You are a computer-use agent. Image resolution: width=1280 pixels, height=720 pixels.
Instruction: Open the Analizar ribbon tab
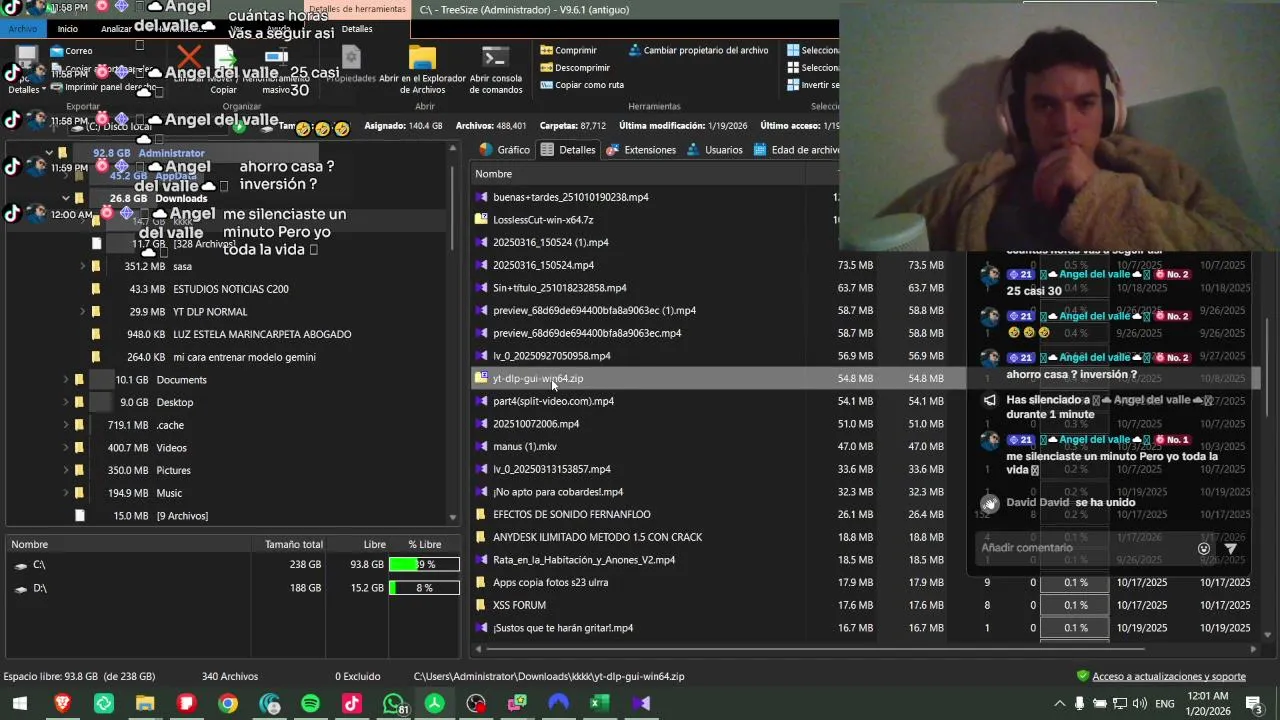coord(116,29)
